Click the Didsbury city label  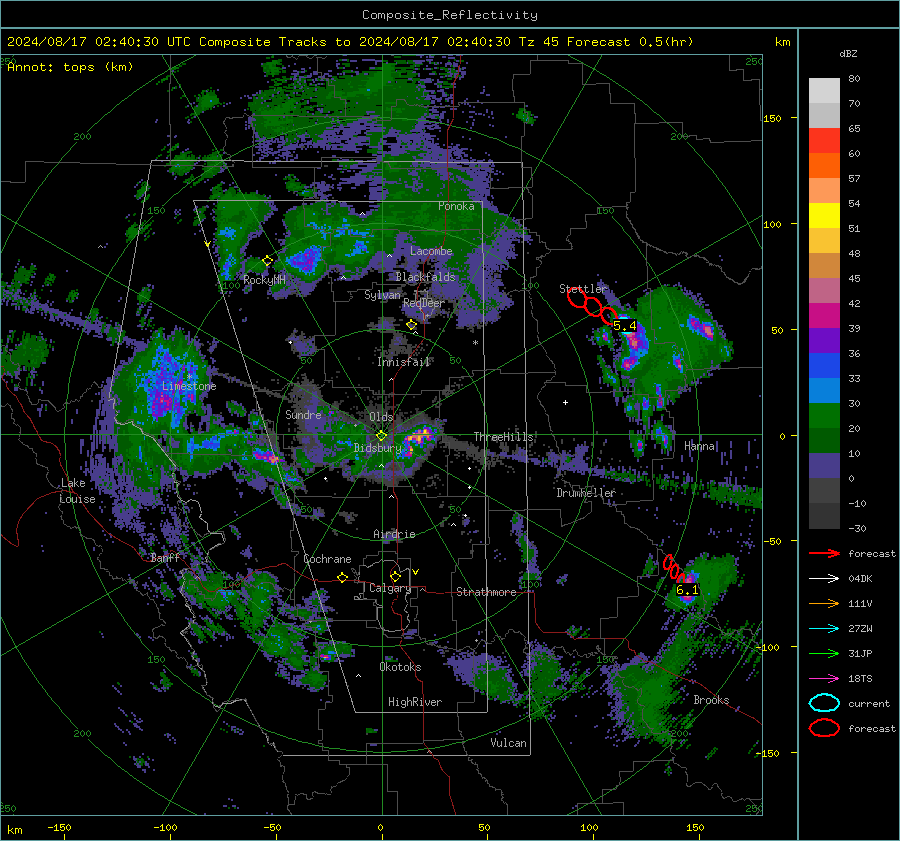(x=377, y=448)
